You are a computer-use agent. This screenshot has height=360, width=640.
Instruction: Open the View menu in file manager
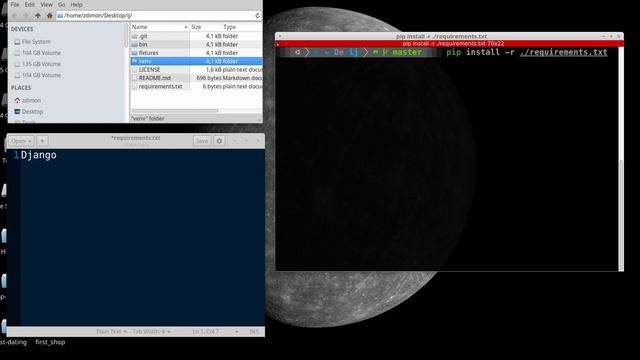coord(46,4)
